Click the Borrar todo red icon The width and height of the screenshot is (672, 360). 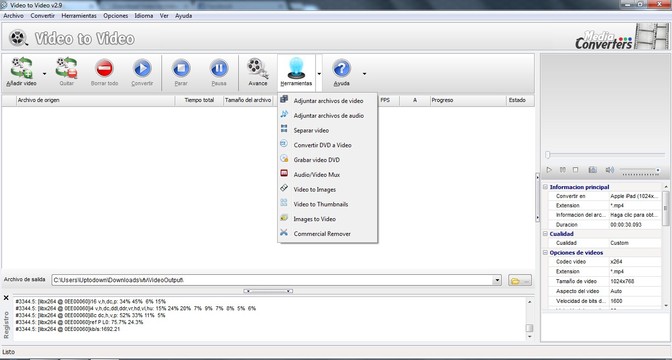point(104,68)
